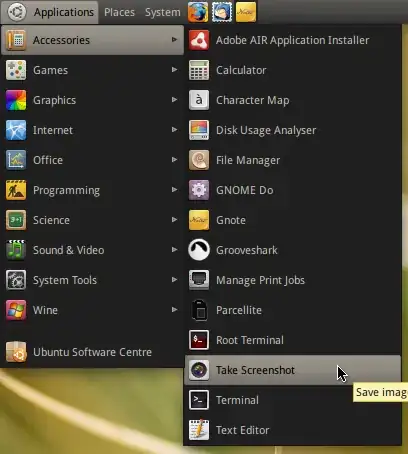Click the Gnote icon in Accessories list

point(199,220)
